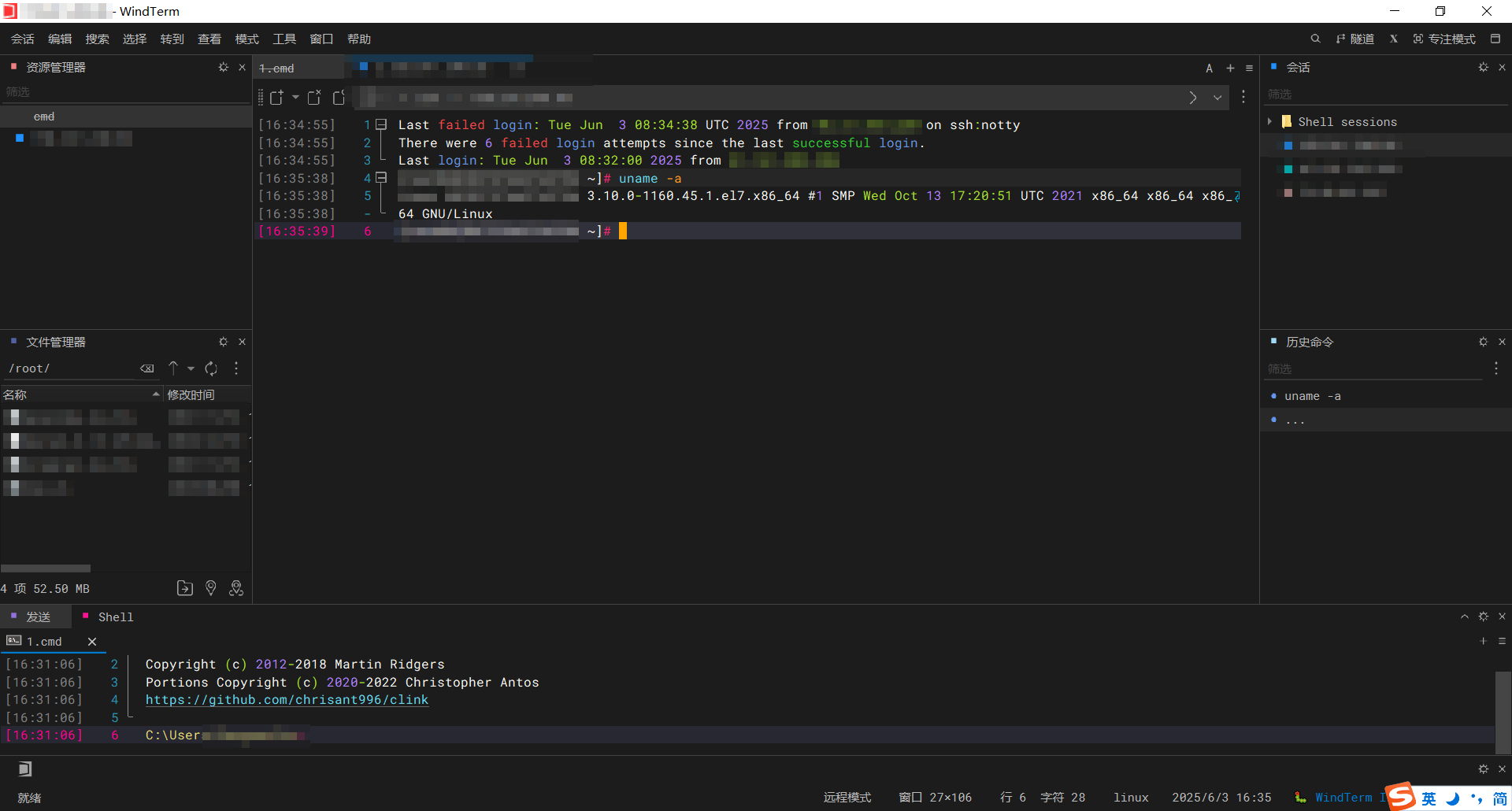Expand the address bar dropdown chevron

pos(1217,98)
